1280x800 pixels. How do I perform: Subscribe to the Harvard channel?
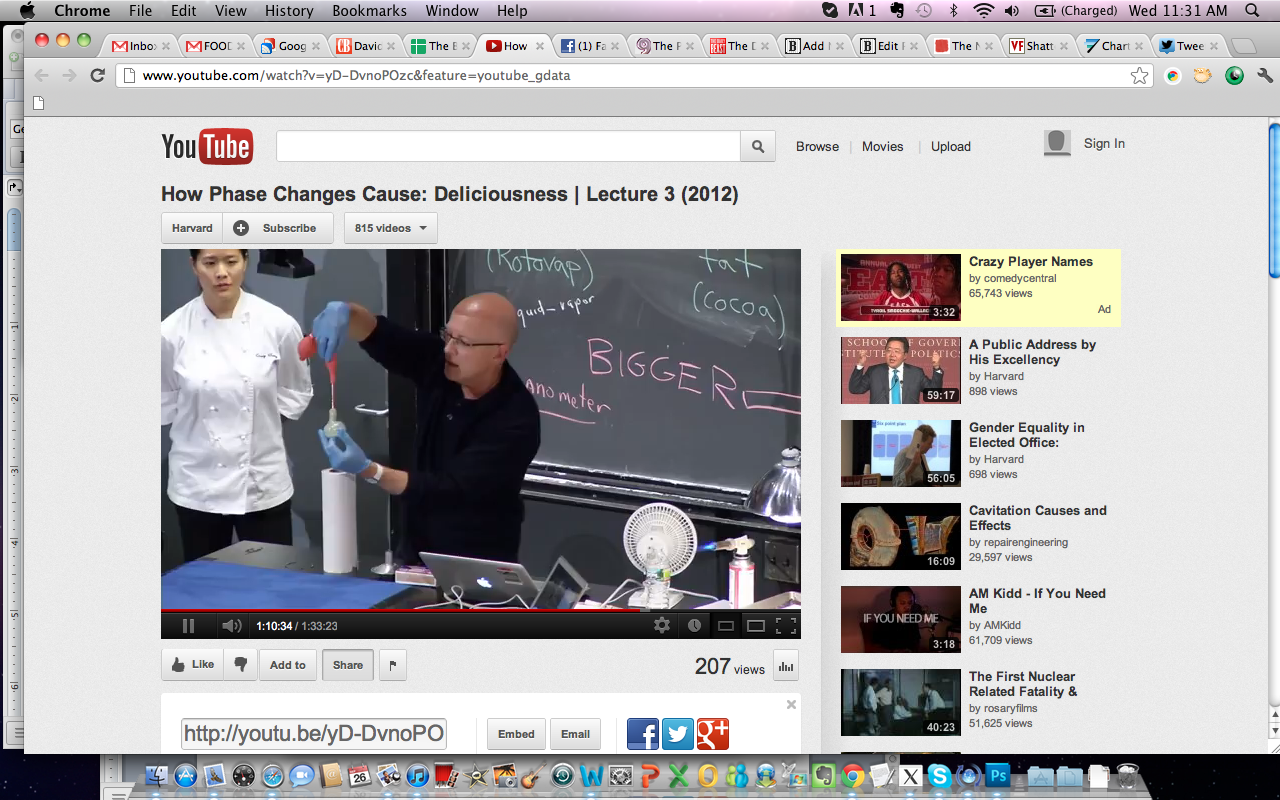[275, 228]
